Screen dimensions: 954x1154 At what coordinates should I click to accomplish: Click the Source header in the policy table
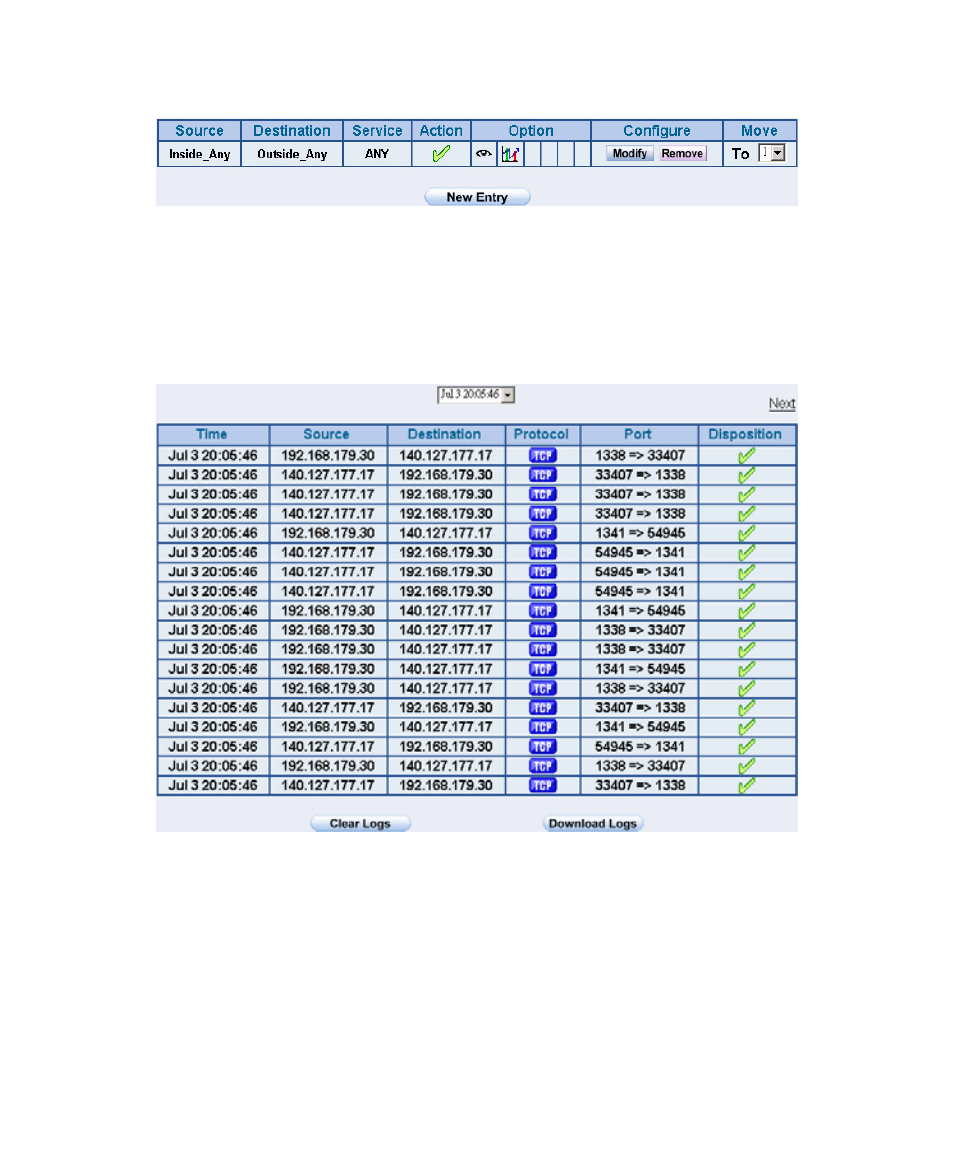(x=199, y=131)
